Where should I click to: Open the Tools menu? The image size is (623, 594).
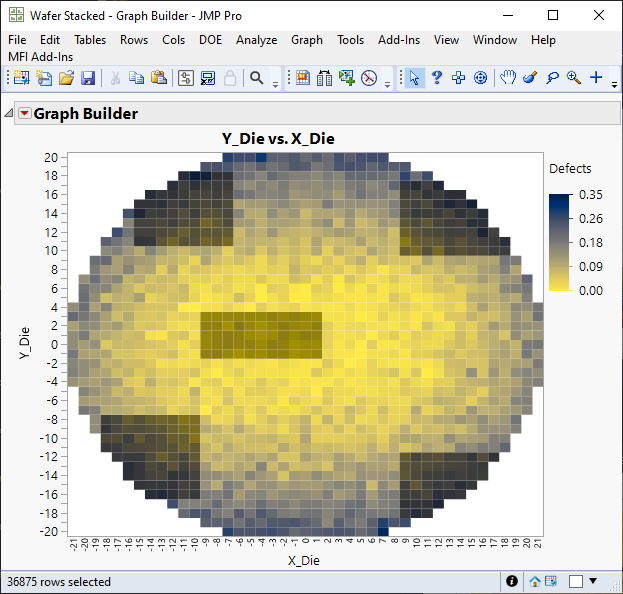click(x=350, y=40)
